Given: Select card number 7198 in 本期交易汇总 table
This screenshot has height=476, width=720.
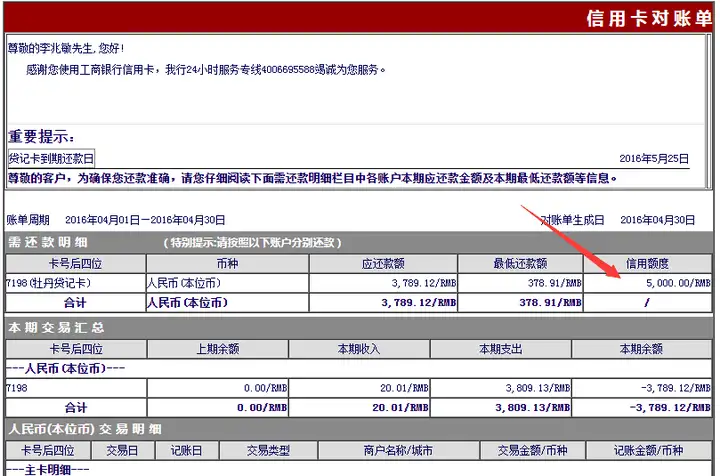Looking at the screenshot, I should tap(17, 388).
